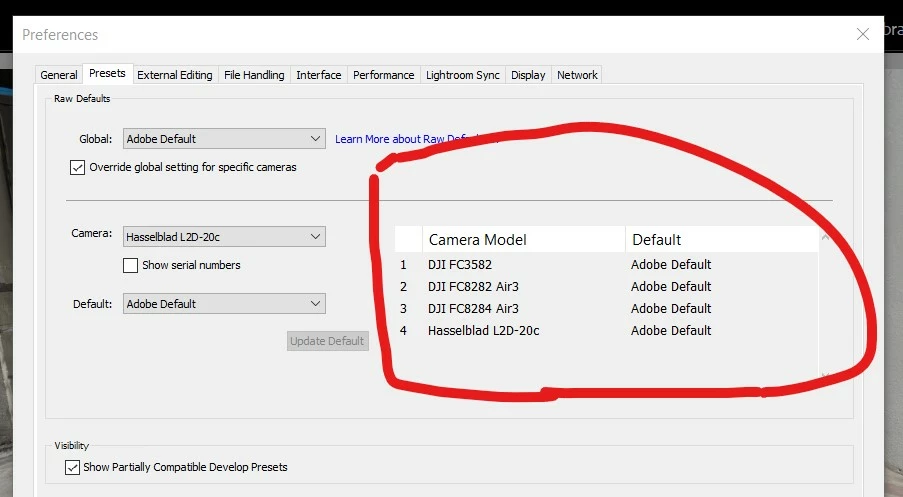Close the Preferences dialog
Image resolution: width=903 pixels, height=497 pixels.
click(862, 34)
